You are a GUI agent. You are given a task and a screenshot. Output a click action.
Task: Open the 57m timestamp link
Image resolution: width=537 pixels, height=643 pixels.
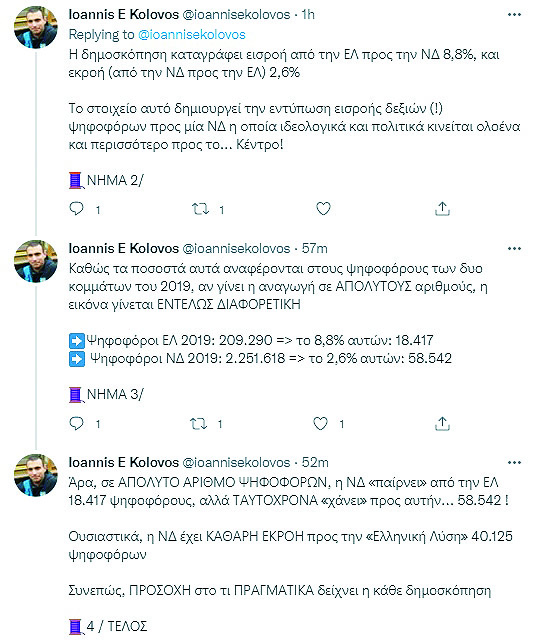tap(314, 249)
